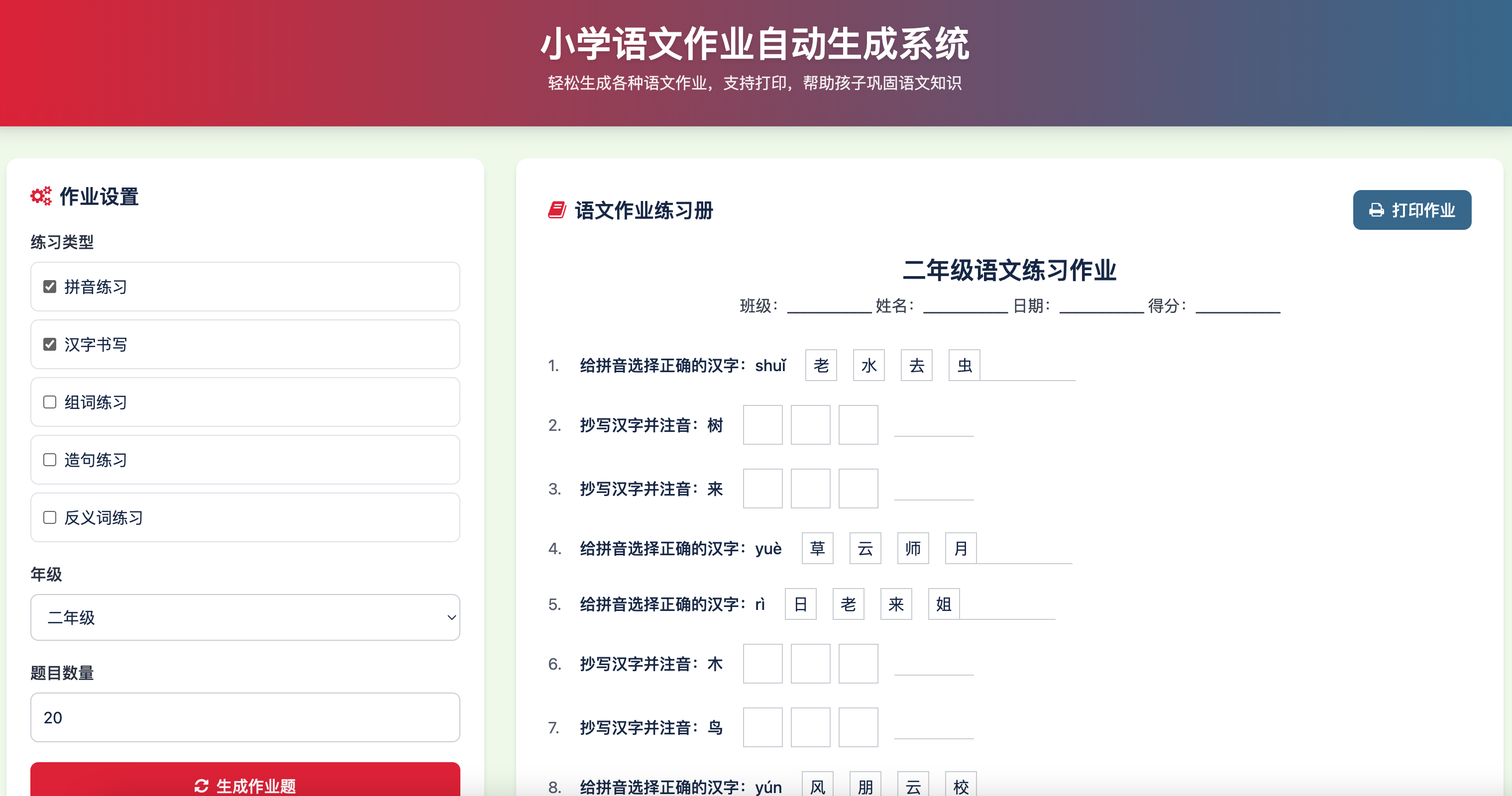Enable the 反义词练习 checkbox

click(x=50, y=517)
